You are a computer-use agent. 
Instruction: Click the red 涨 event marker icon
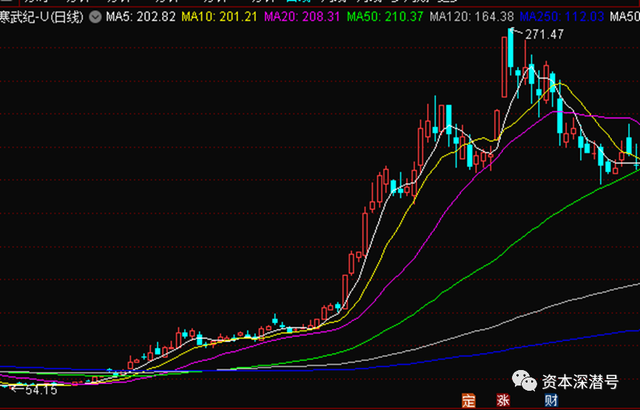pyautogui.click(x=503, y=400)
